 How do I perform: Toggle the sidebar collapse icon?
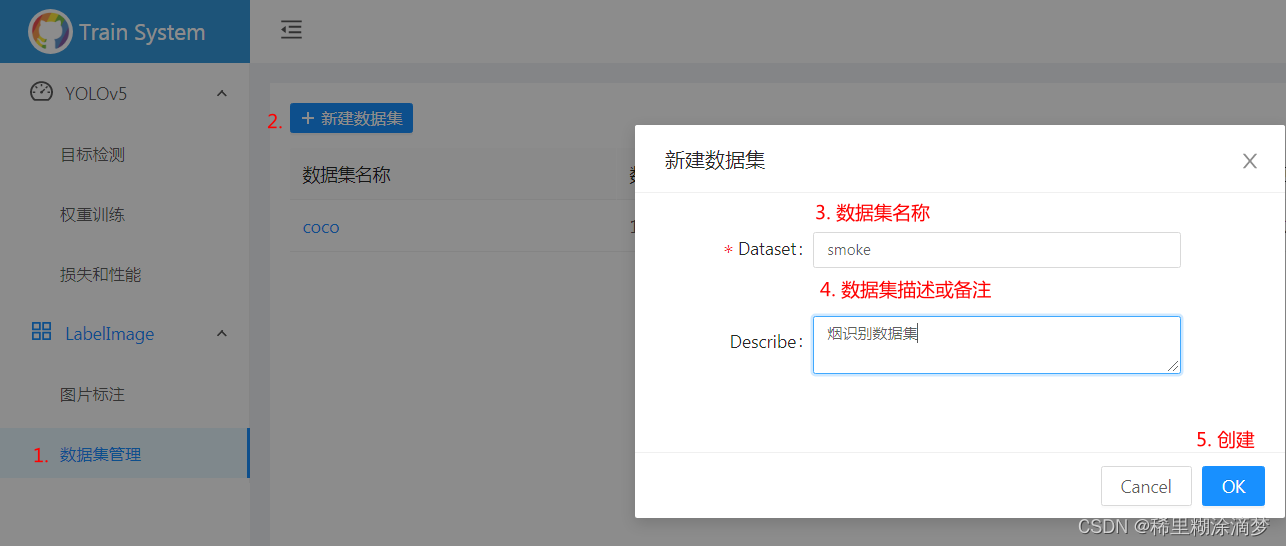[x=291, y=30]
